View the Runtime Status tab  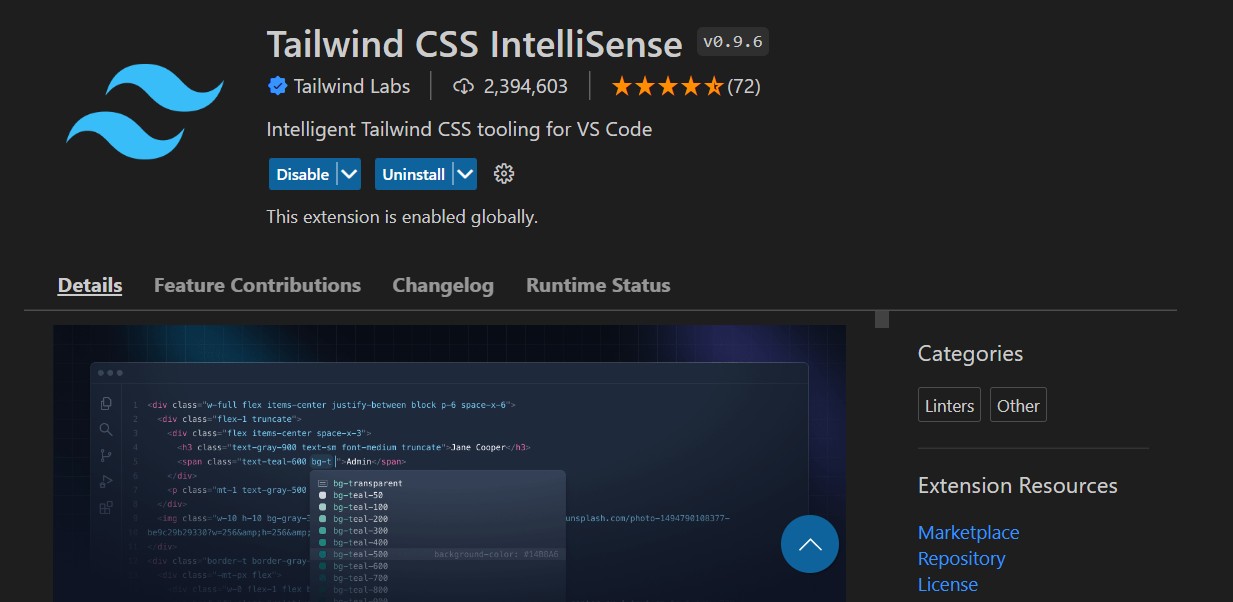click(597, 285)
